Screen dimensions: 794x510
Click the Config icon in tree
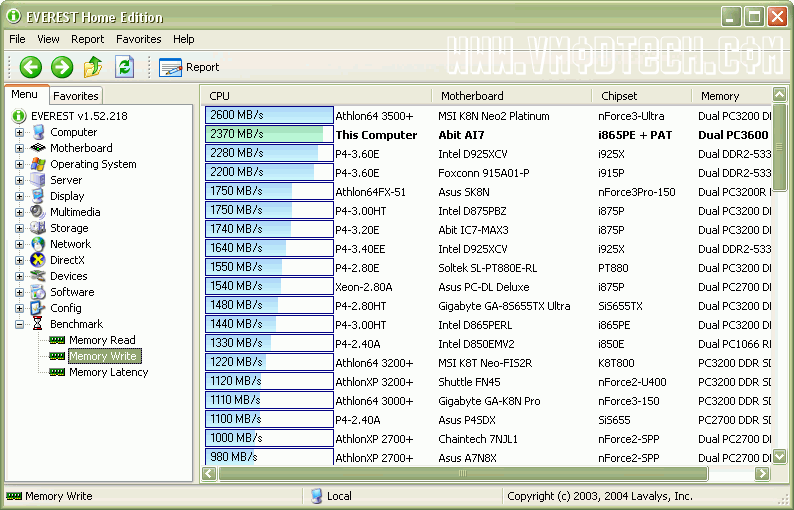click(x=37, y=308)
